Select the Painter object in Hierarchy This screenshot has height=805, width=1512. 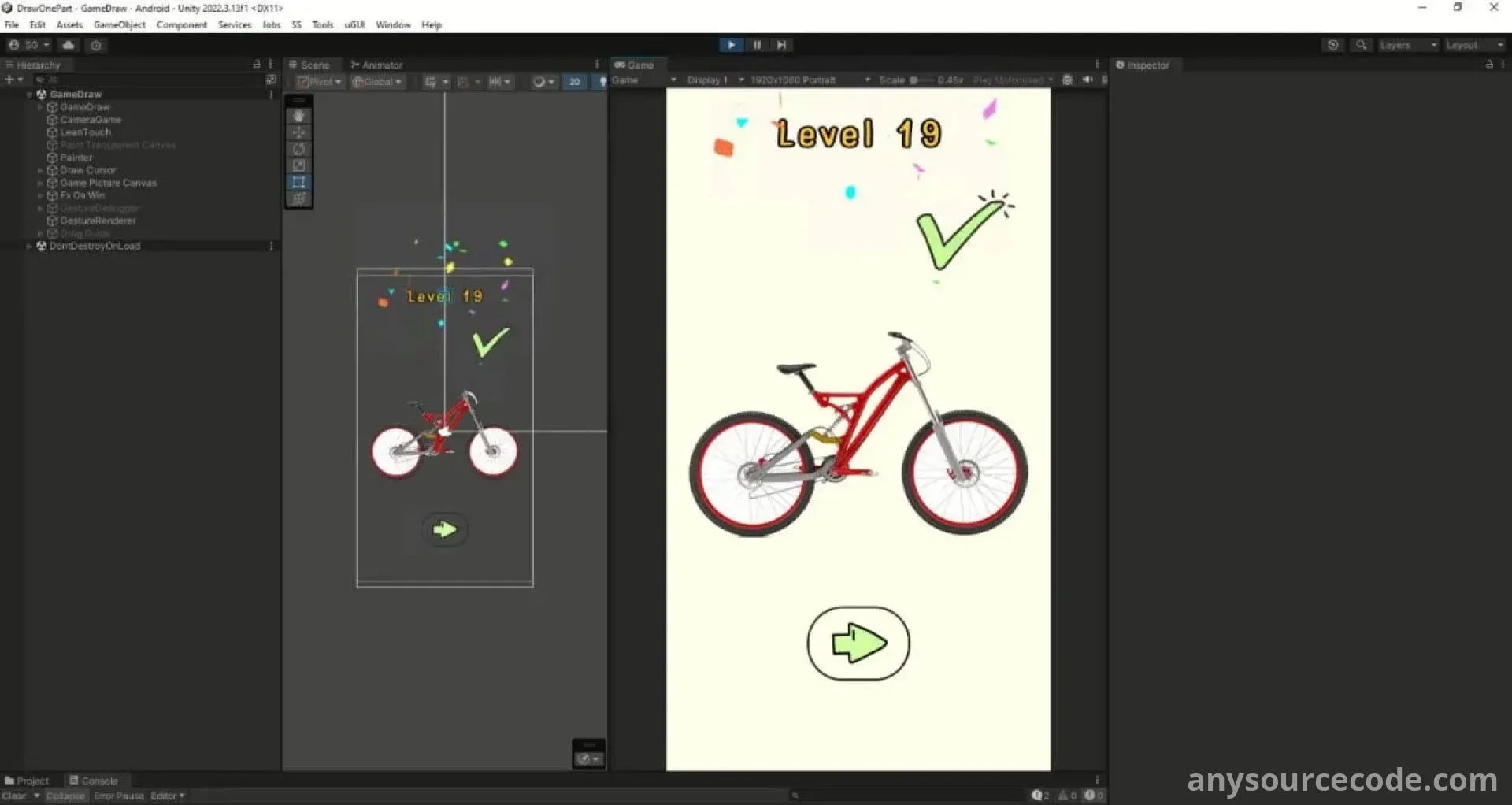coord(76,158)
